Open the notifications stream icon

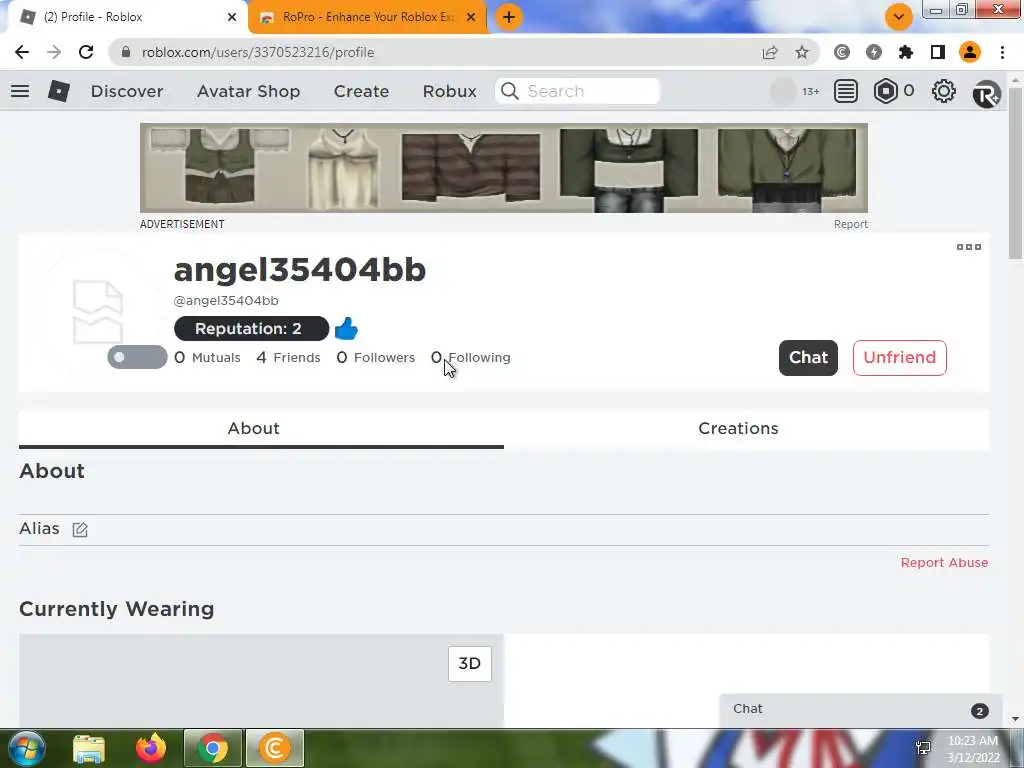(846, 91)
